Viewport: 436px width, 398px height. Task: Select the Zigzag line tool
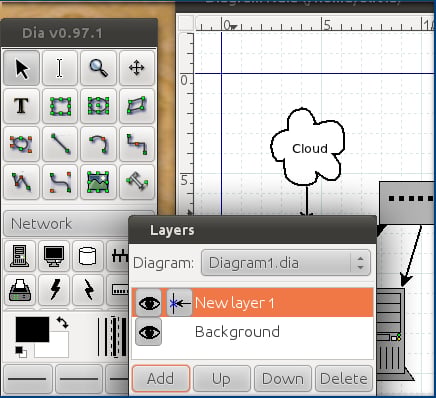137,144
